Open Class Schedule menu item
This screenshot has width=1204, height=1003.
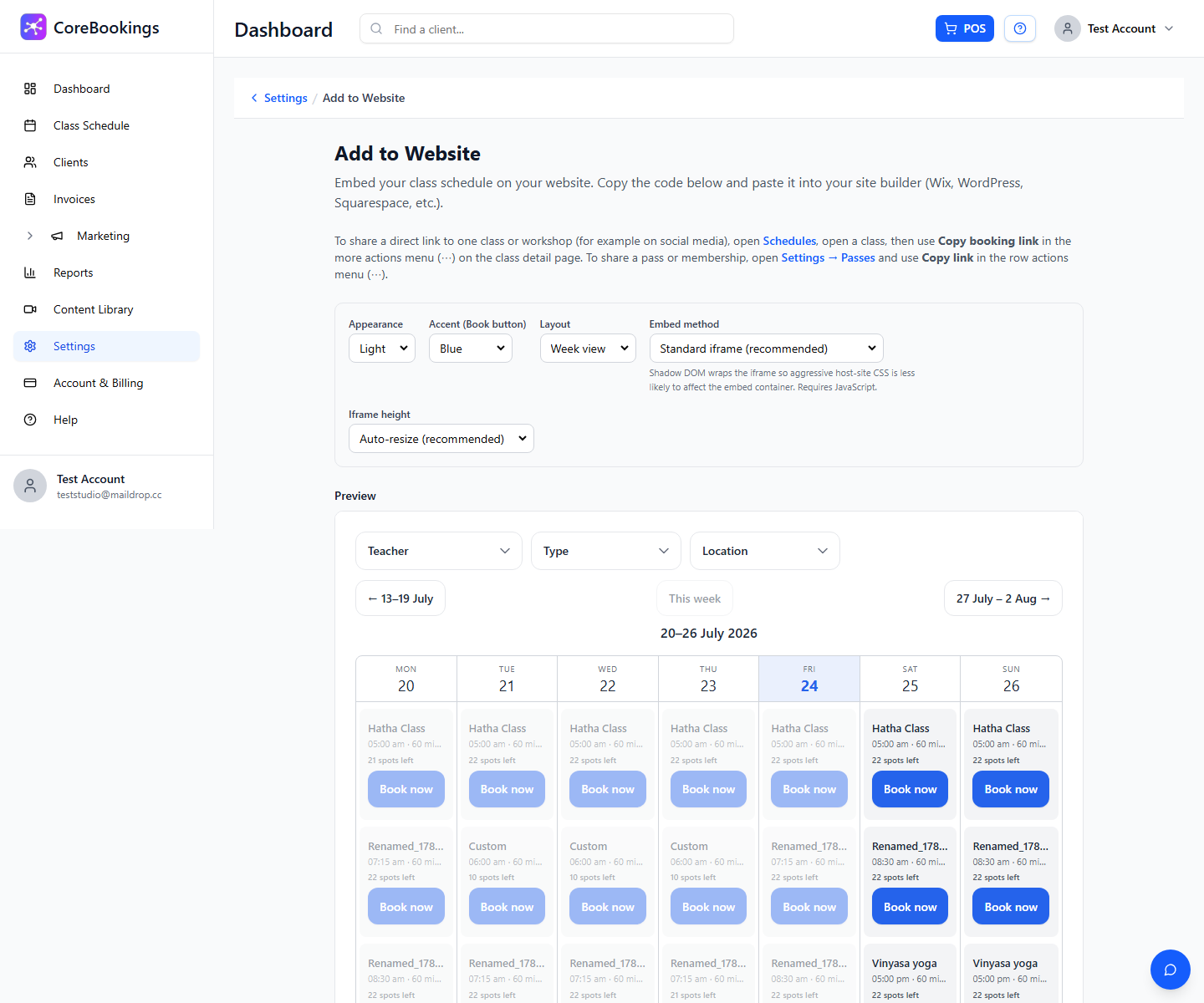(107, 125)
